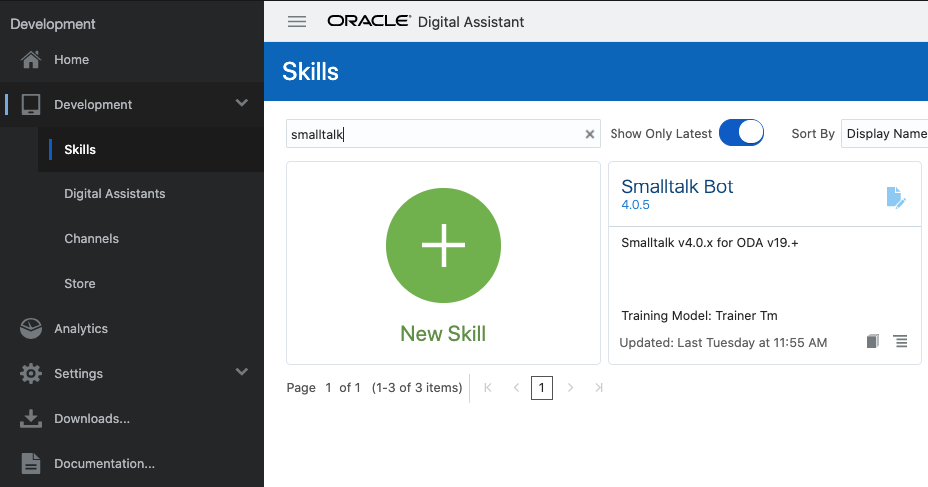Click page number 1 button

click(x=542, y=388)
